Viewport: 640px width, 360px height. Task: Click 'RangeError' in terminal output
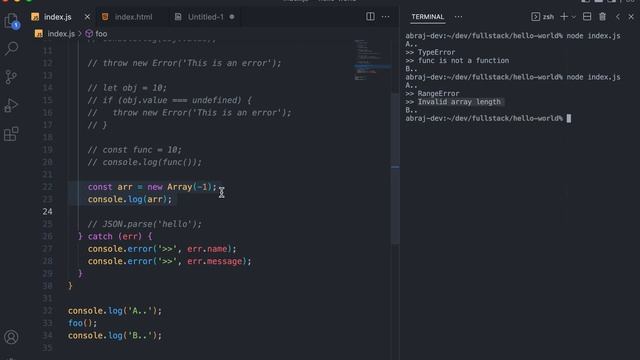coord(438,93)
